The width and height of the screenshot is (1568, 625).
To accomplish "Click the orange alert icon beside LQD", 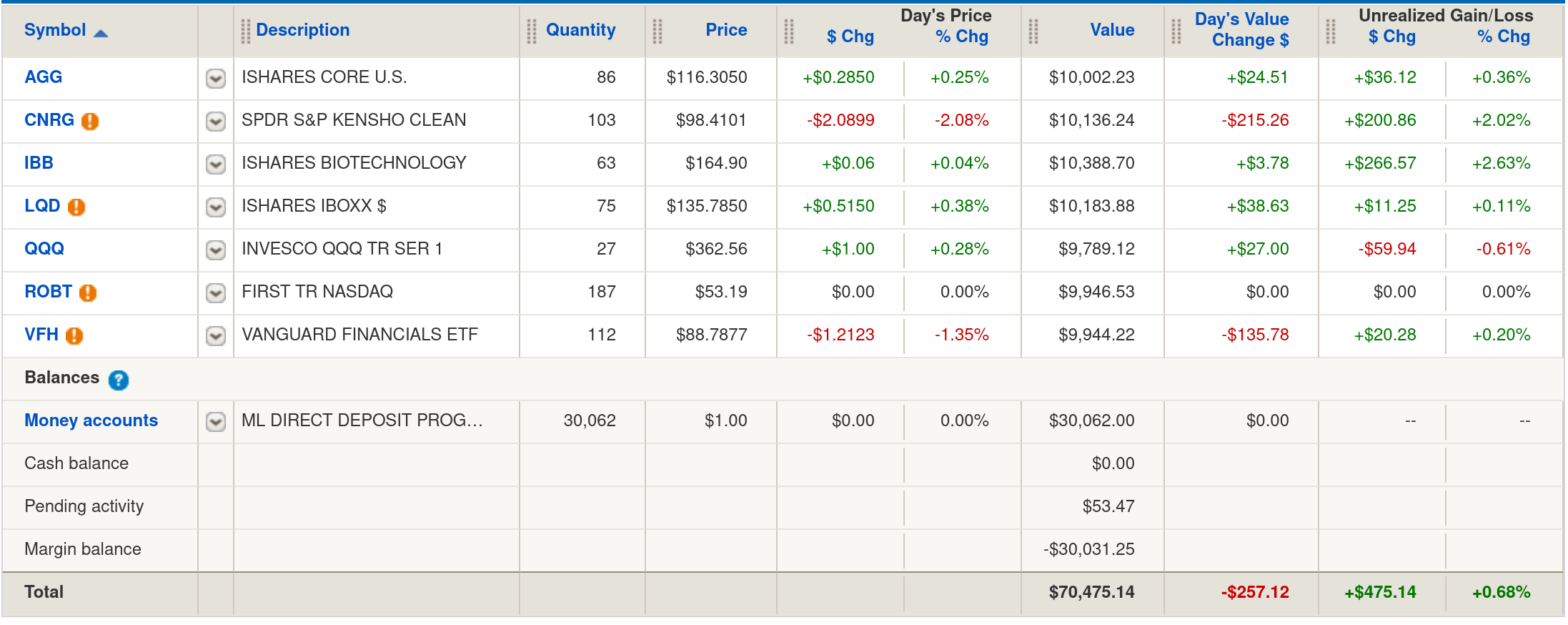I will pos(76,207).
